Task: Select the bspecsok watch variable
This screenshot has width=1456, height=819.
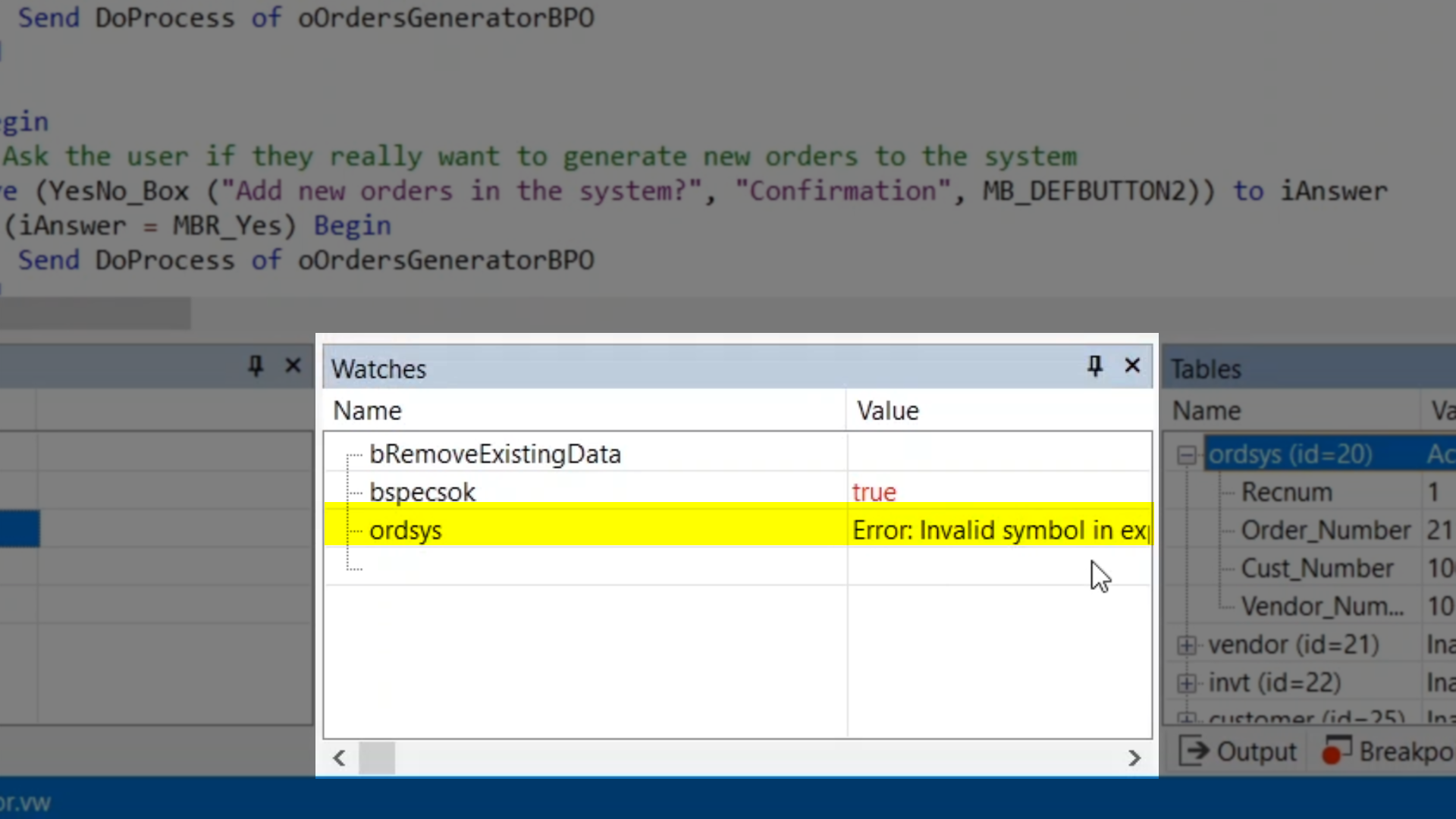Action: pos(422,492)
